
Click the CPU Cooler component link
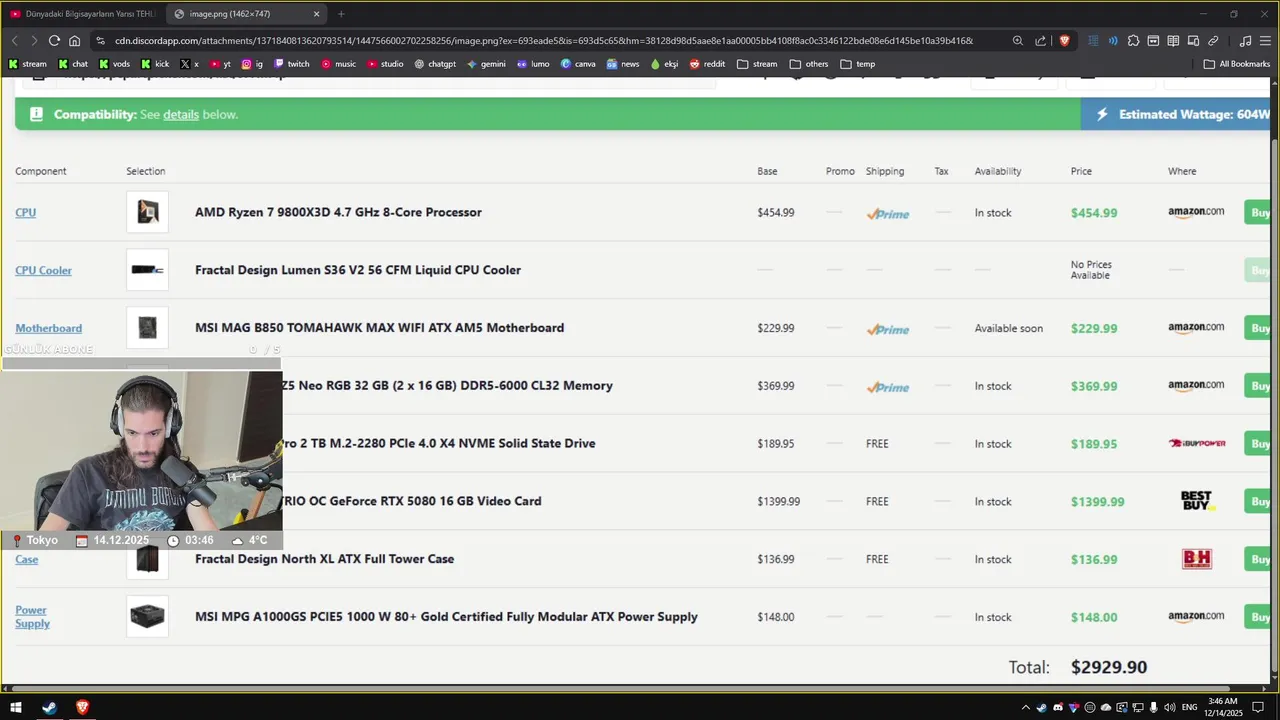(x=43, y=270)
